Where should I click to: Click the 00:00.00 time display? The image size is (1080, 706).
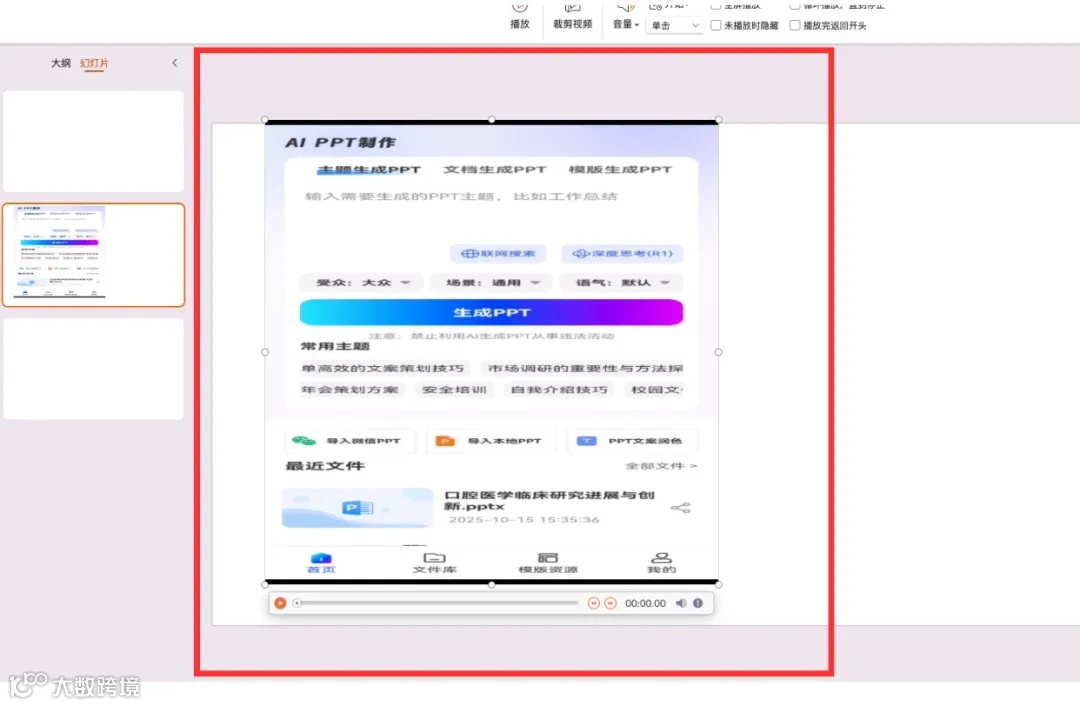pyautogui.click(x=645, y=603)
